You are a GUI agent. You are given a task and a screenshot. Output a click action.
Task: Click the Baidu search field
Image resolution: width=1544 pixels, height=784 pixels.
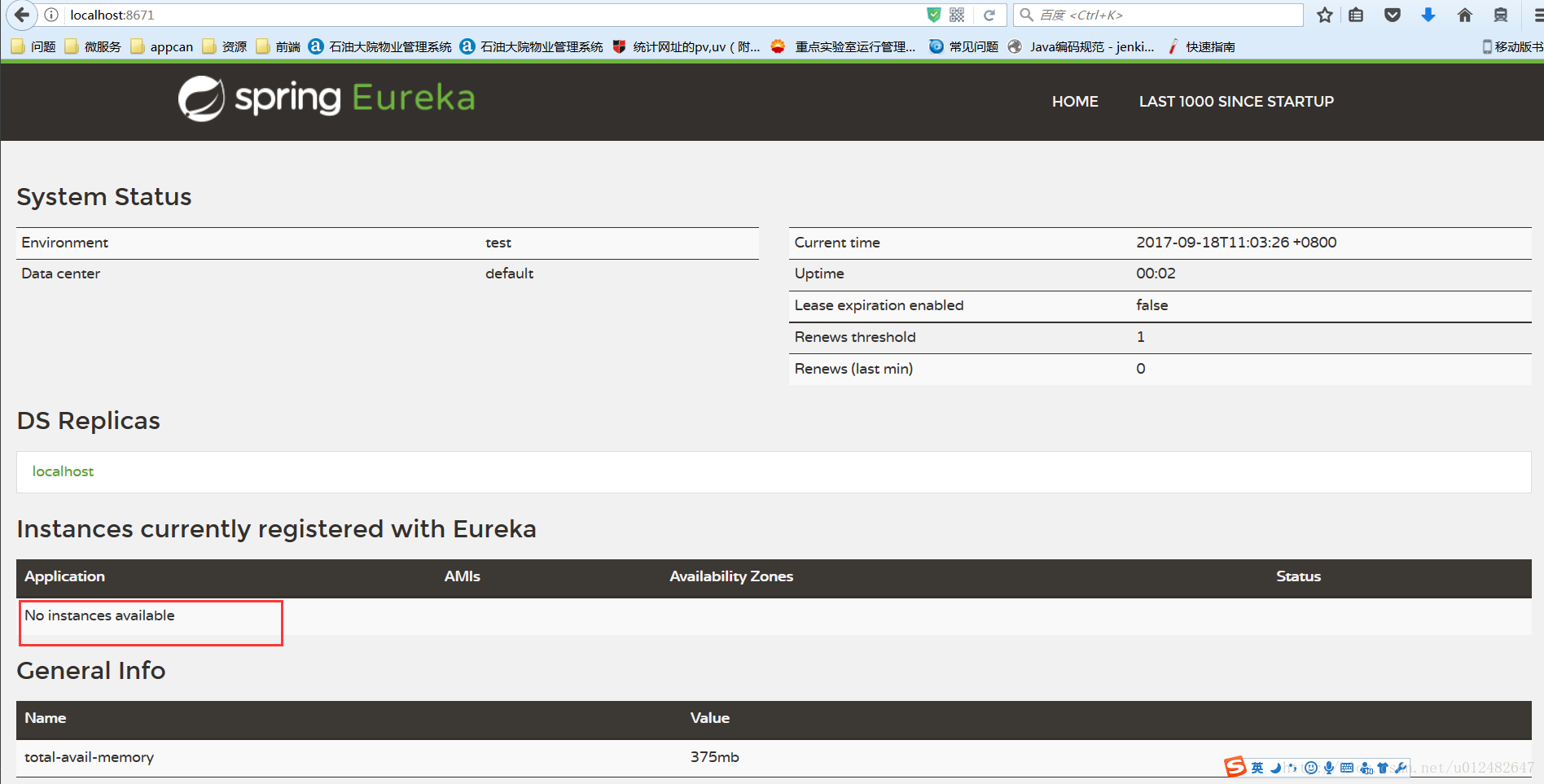(1158, 15)
